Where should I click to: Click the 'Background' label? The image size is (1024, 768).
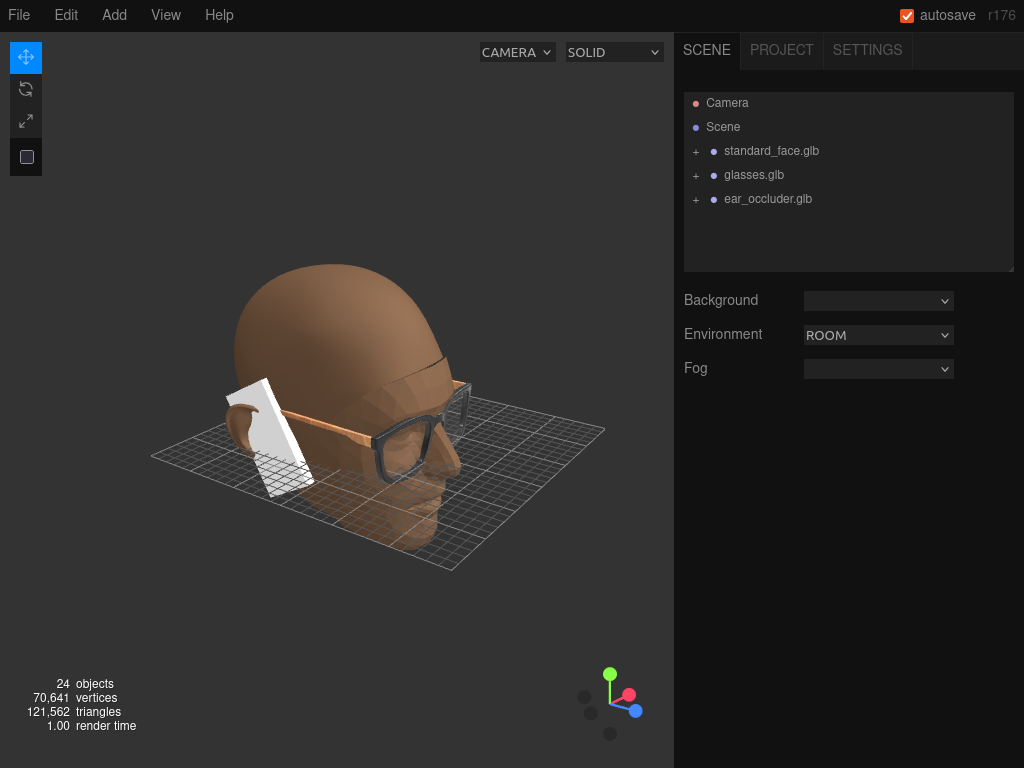[x=721, y=300]
